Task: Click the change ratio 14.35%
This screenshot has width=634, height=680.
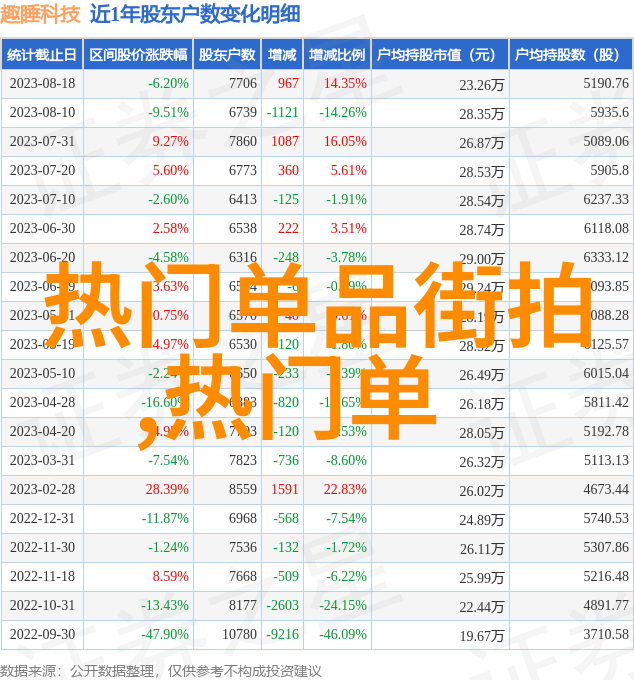Action: click(x=345, y=83)
